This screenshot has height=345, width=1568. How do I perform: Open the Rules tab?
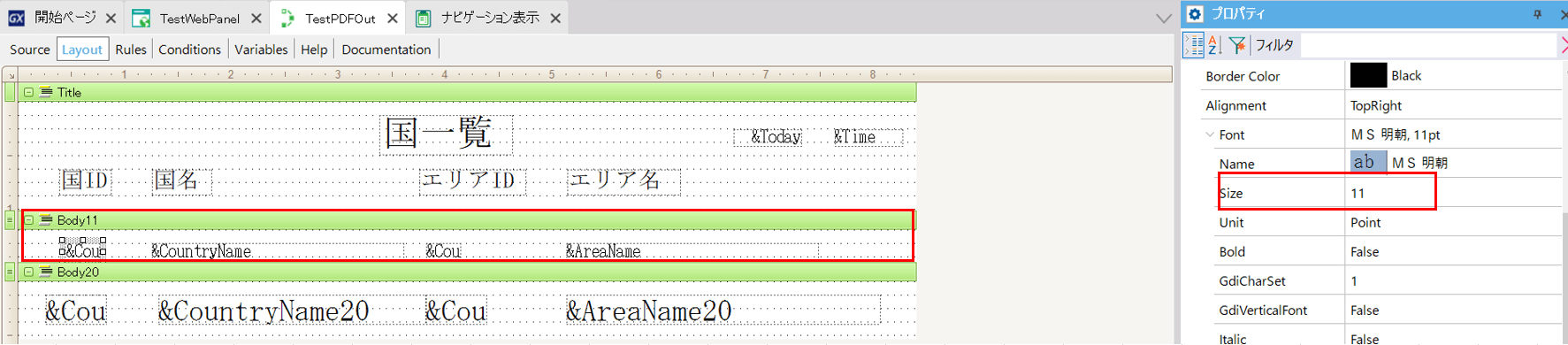click(131, 50)
